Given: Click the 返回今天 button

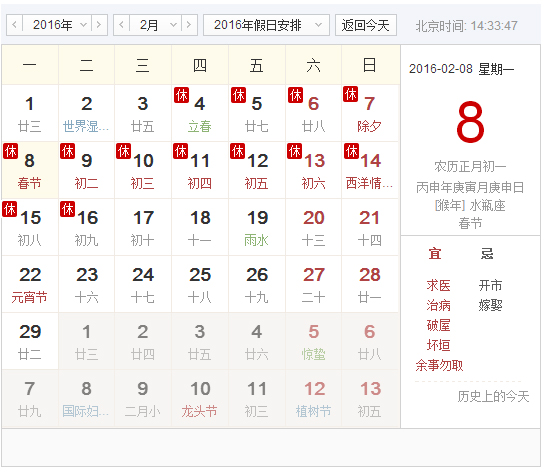Looking at the screenshot, I should (x=366, y=25).
